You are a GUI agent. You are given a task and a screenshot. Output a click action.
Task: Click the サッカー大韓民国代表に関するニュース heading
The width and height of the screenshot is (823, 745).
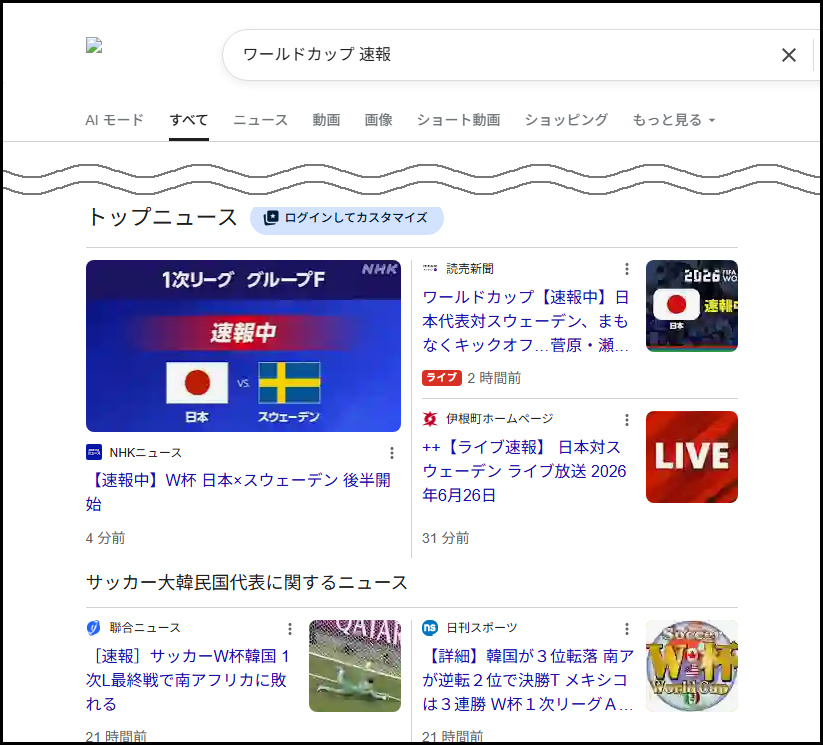click(x=247, y=583)
